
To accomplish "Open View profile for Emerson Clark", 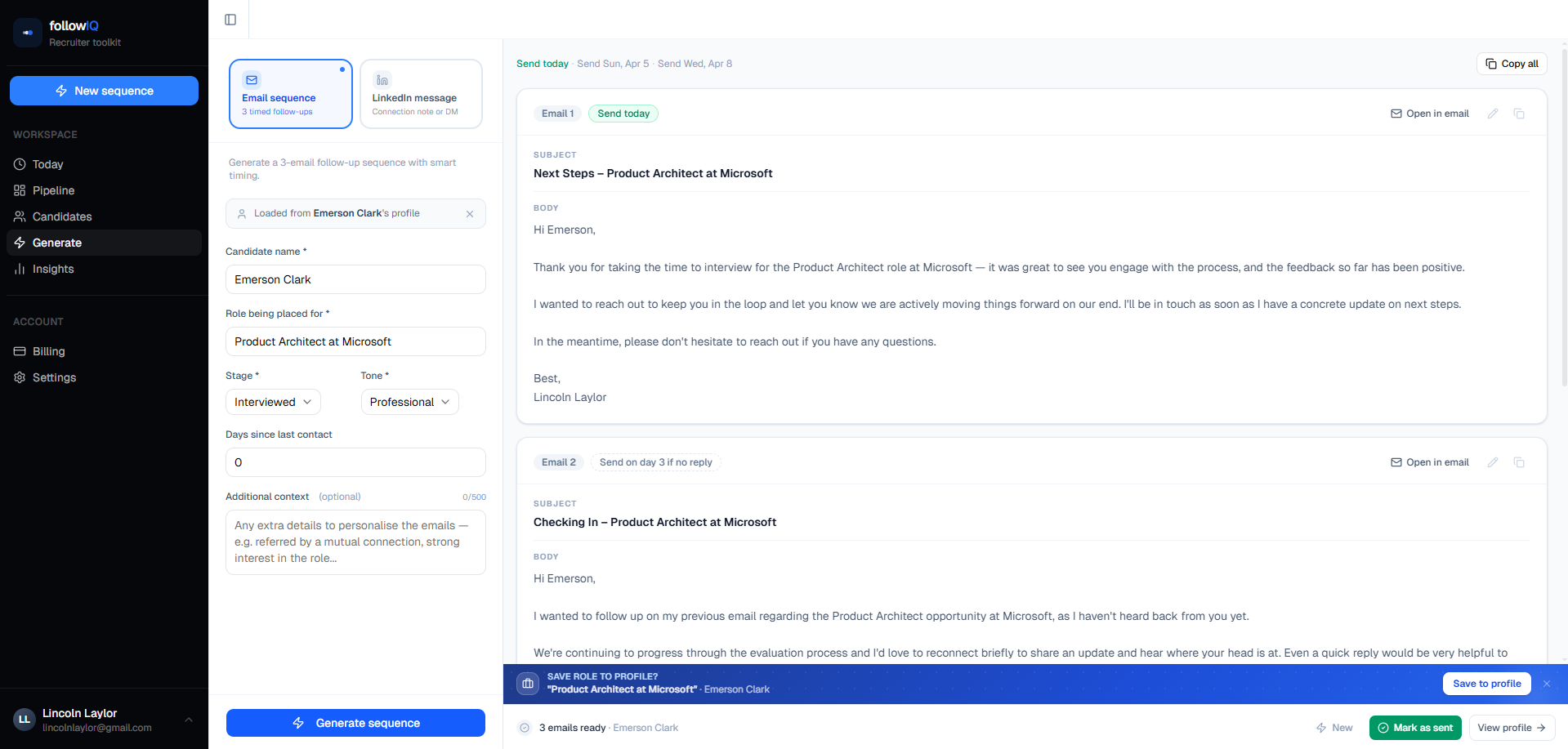I will click(x=1512, y=728).
